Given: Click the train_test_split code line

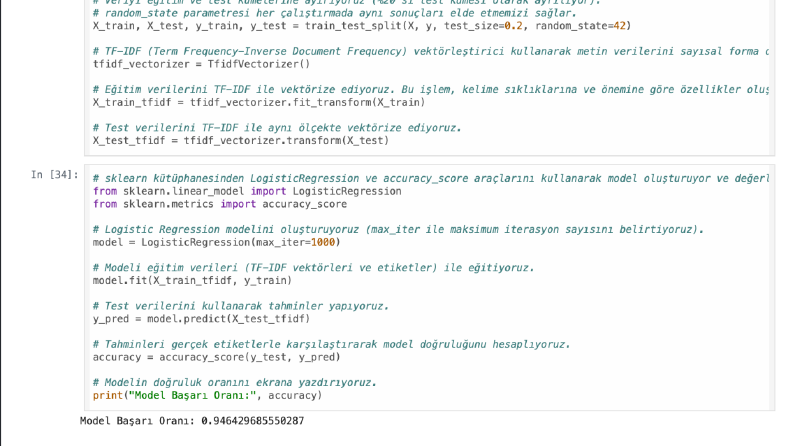Looking at the screenshot, I should coord(362,26).
